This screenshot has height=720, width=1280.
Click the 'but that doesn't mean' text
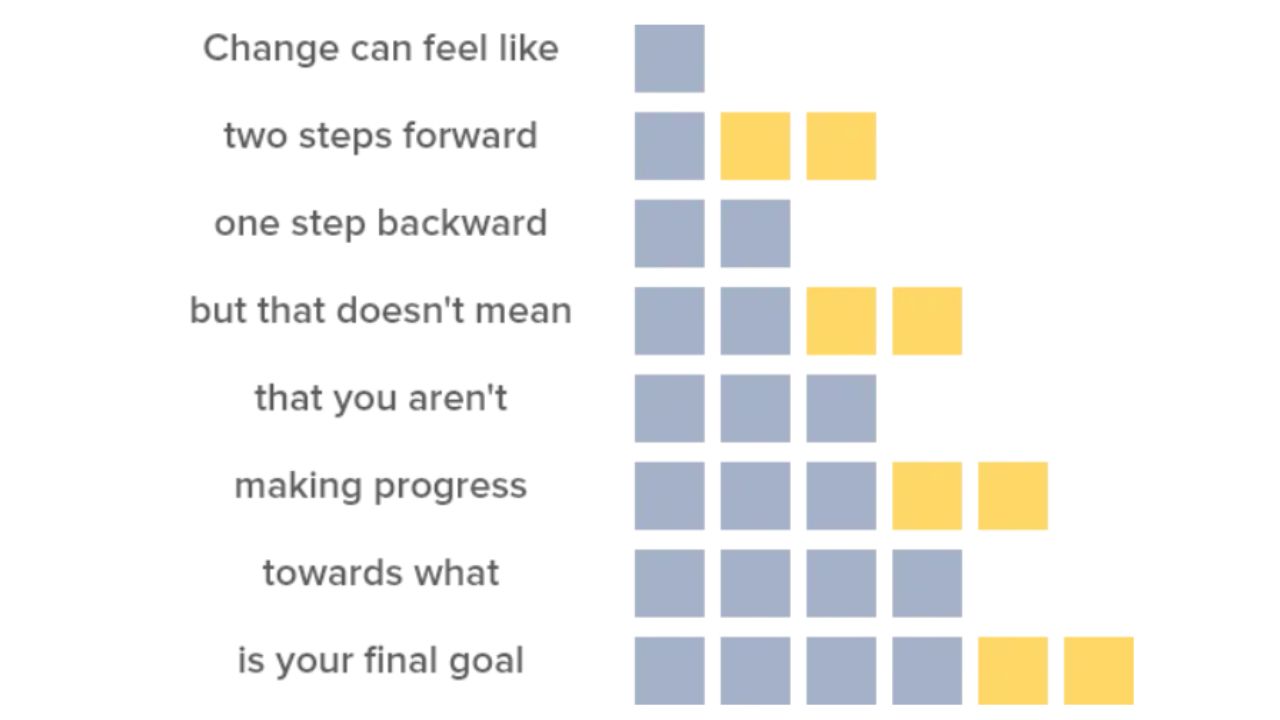click(x=380, y=310)
